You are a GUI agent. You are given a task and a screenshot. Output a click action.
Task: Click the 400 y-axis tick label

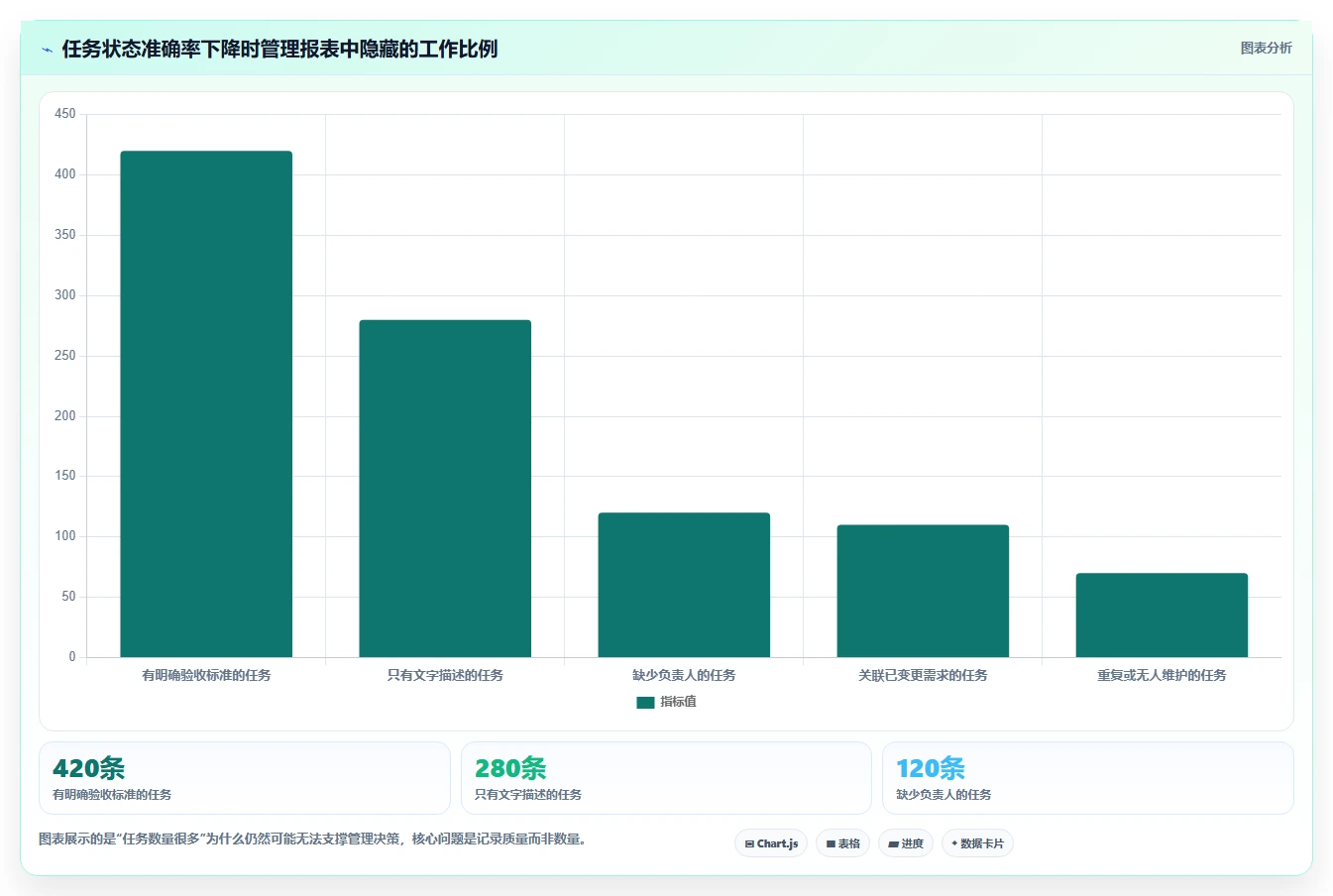65,174
